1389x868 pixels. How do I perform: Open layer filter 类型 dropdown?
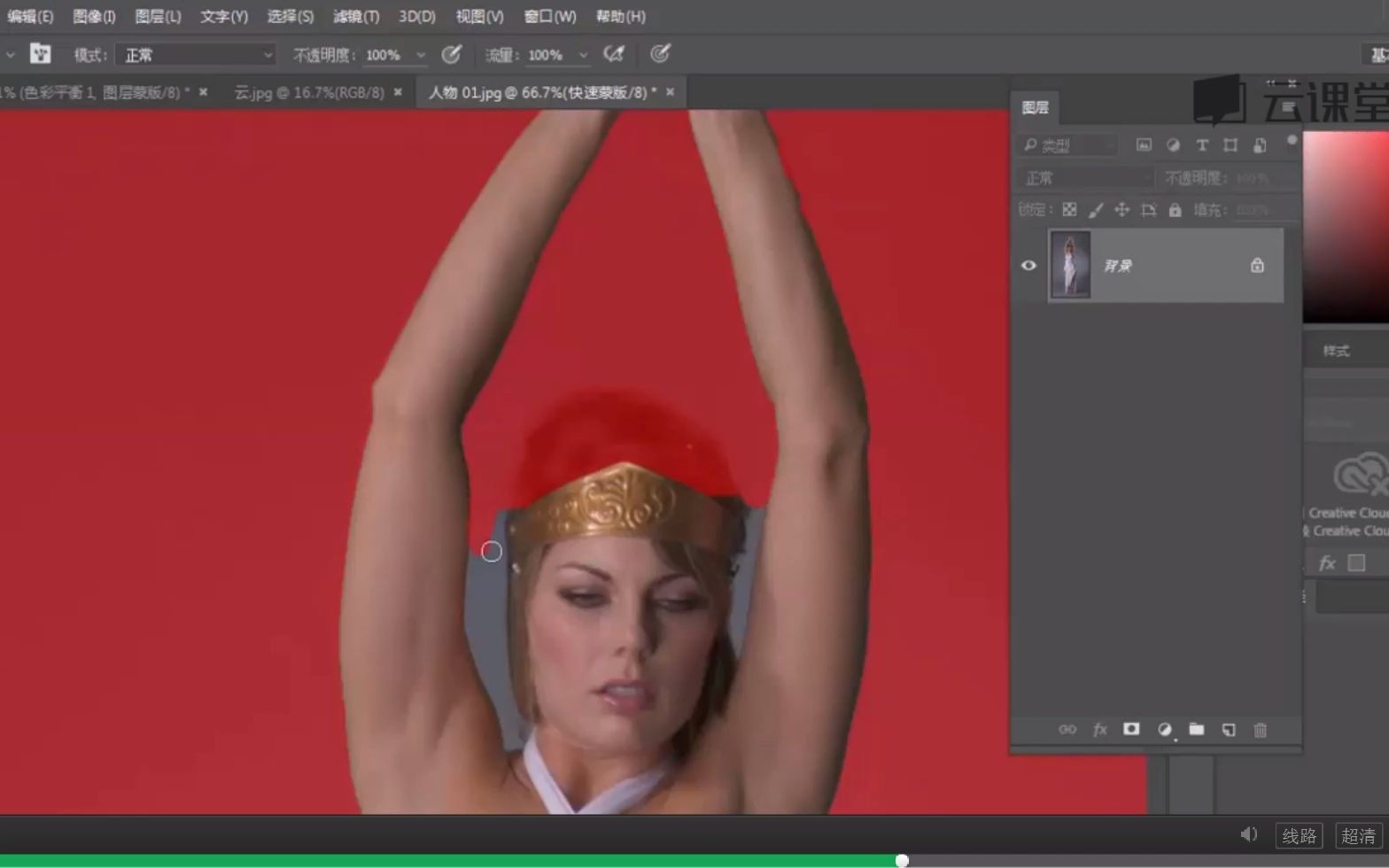tap(1067, 145)
